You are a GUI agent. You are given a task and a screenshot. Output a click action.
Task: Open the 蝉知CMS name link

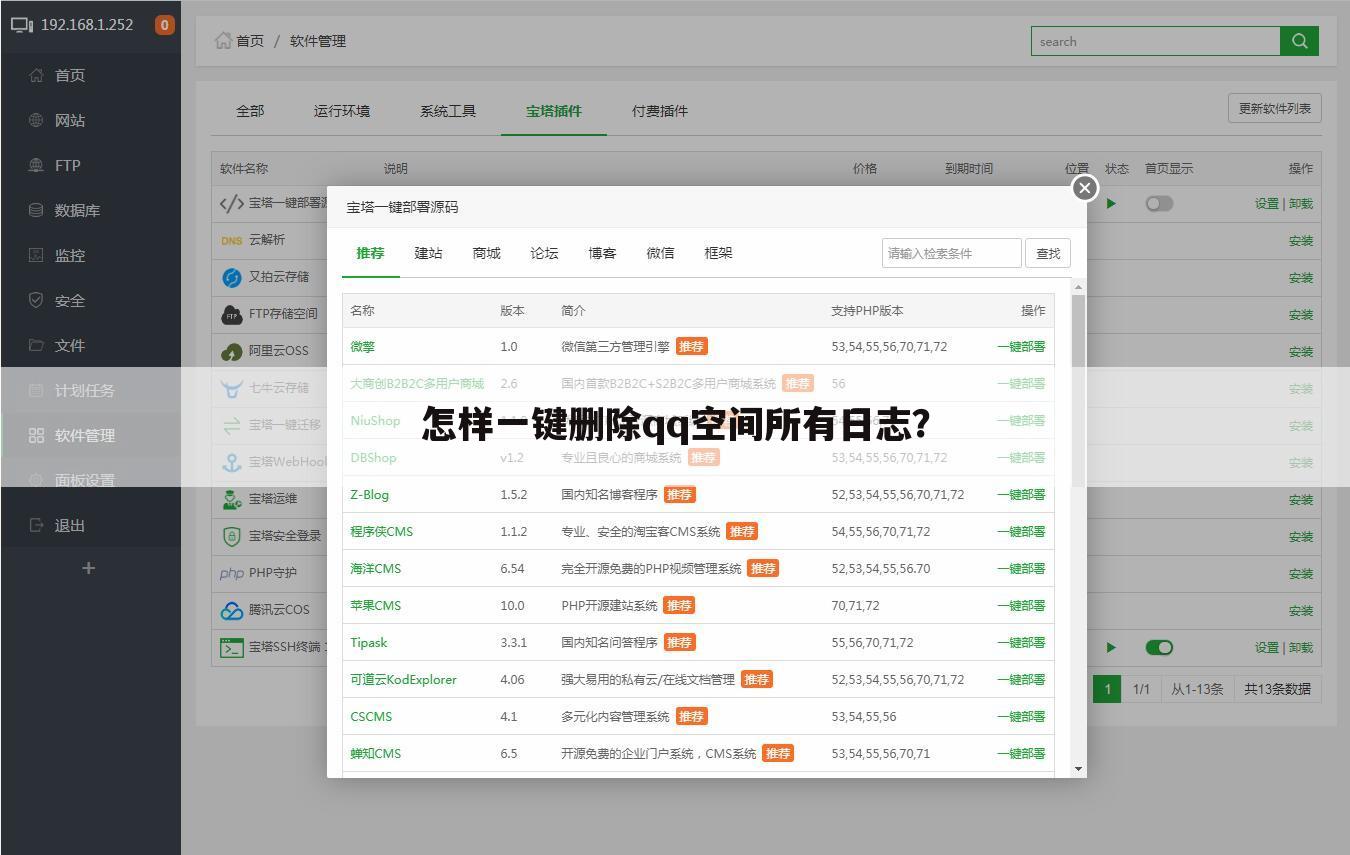pos(375,754)
